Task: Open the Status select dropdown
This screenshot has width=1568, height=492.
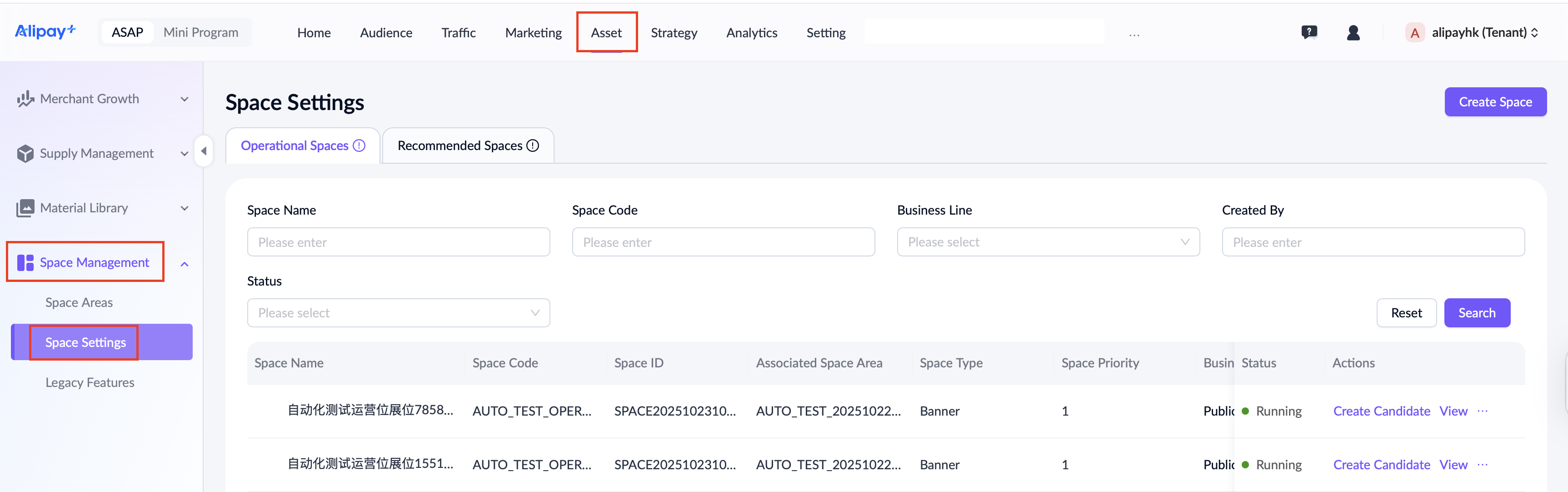Action: pos(398,313)
